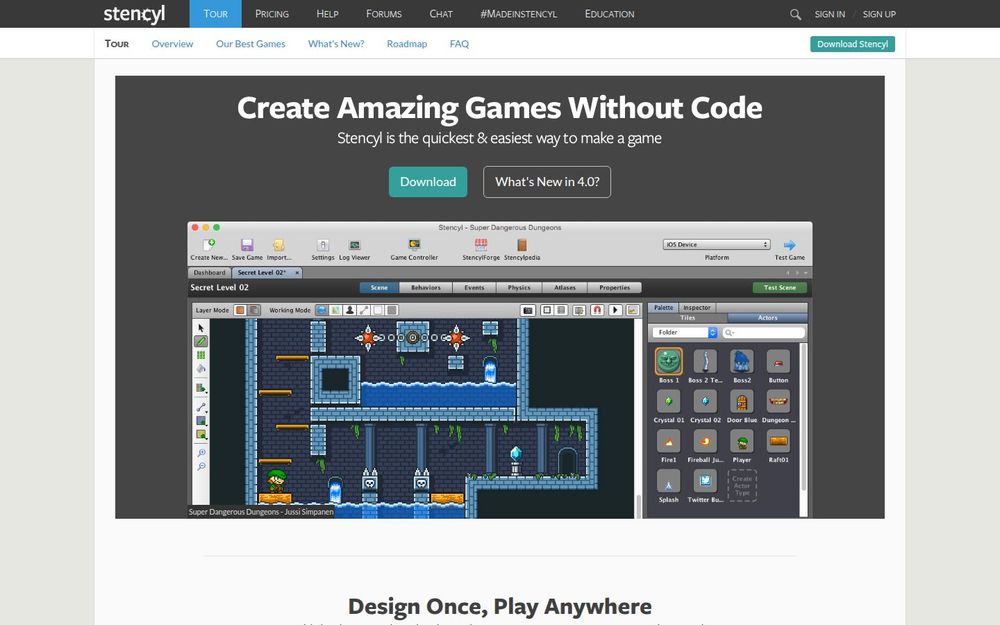Viewport: 1000px width, 625px height.
Task: Open the Folder dropdown in Palette
Action: [x=684, y=332]
